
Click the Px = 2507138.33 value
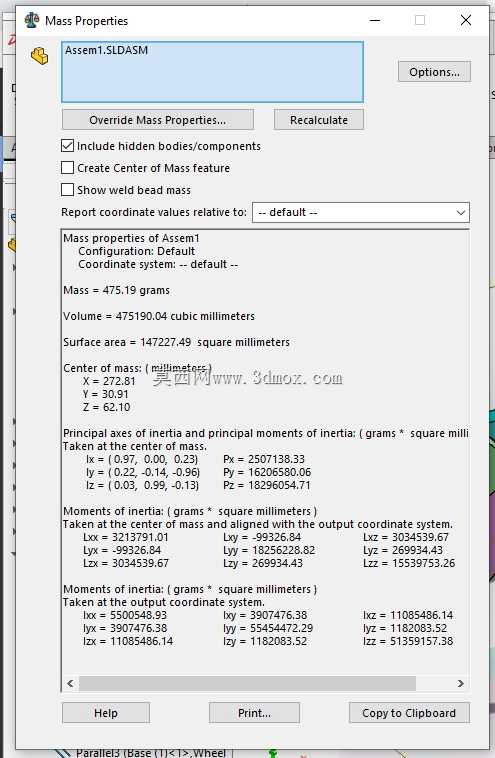point(264,459)
